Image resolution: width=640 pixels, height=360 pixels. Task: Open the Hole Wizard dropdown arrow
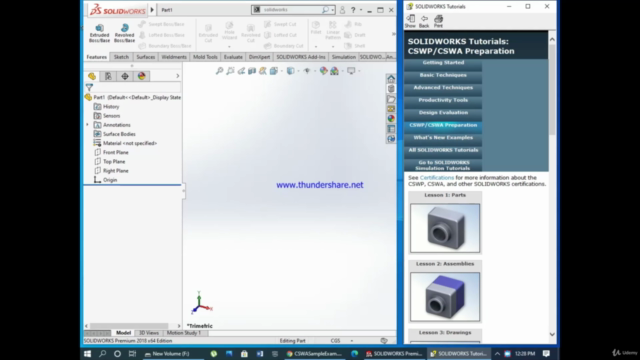click(x=229, y=46)
